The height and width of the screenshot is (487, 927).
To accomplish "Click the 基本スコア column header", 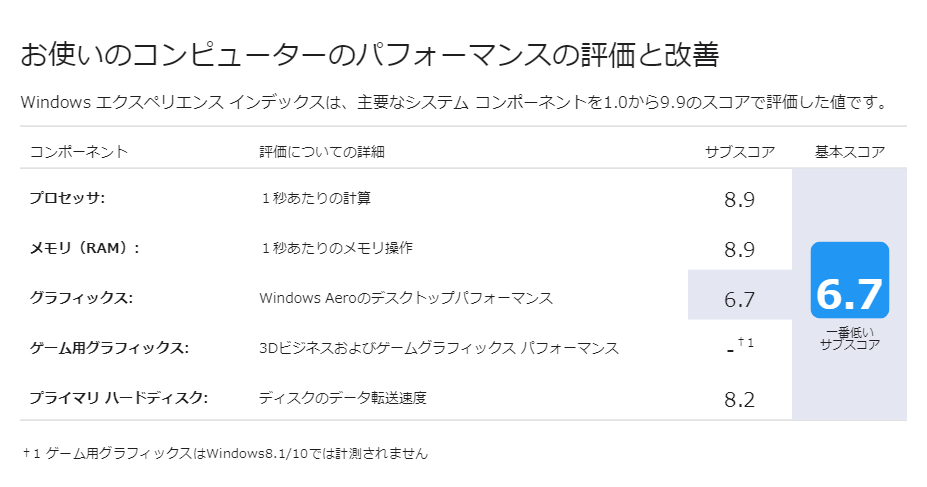I will click(x=850, y=152).
